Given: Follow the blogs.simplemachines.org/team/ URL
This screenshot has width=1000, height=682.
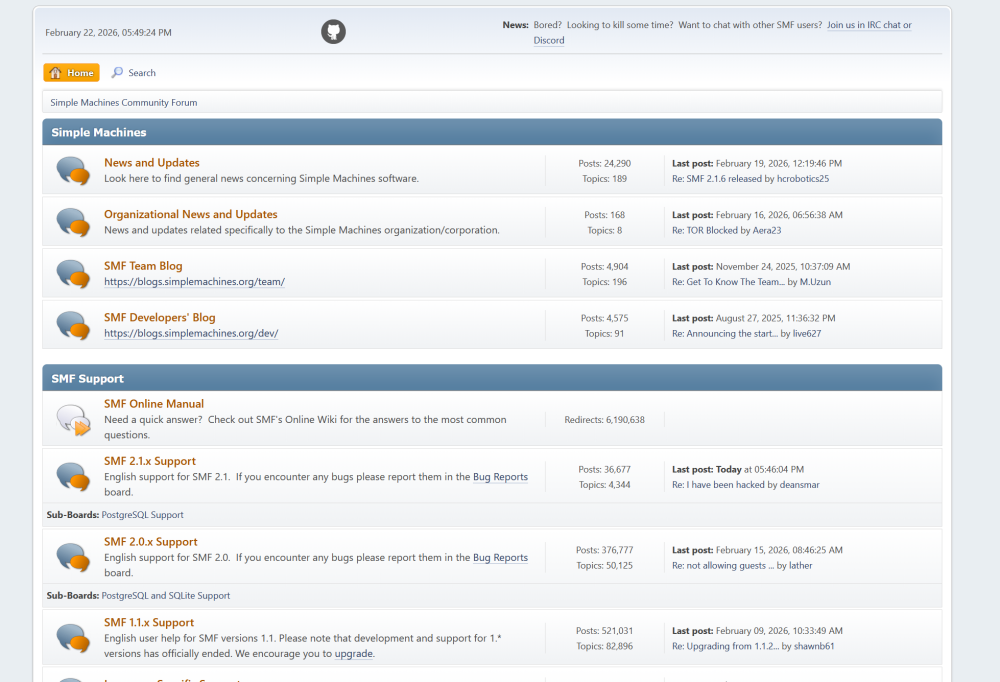Looking at the screenshot, I should pos(195,281).
